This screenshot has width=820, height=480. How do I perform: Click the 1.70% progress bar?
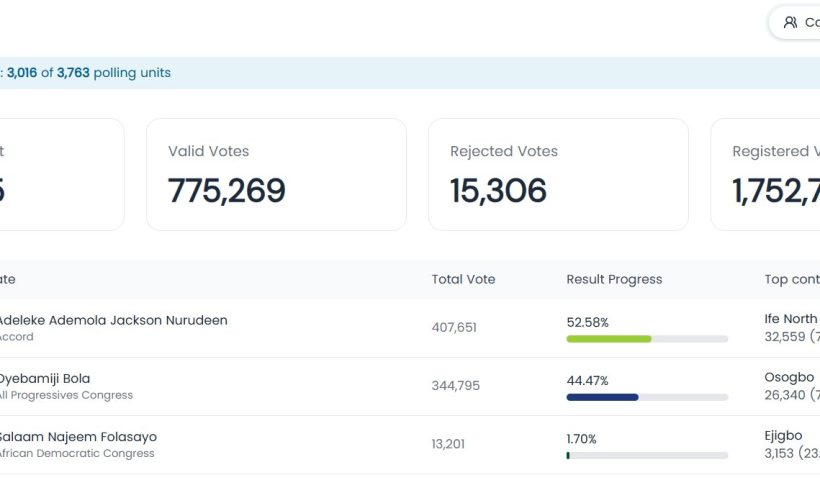click(647, 455)
